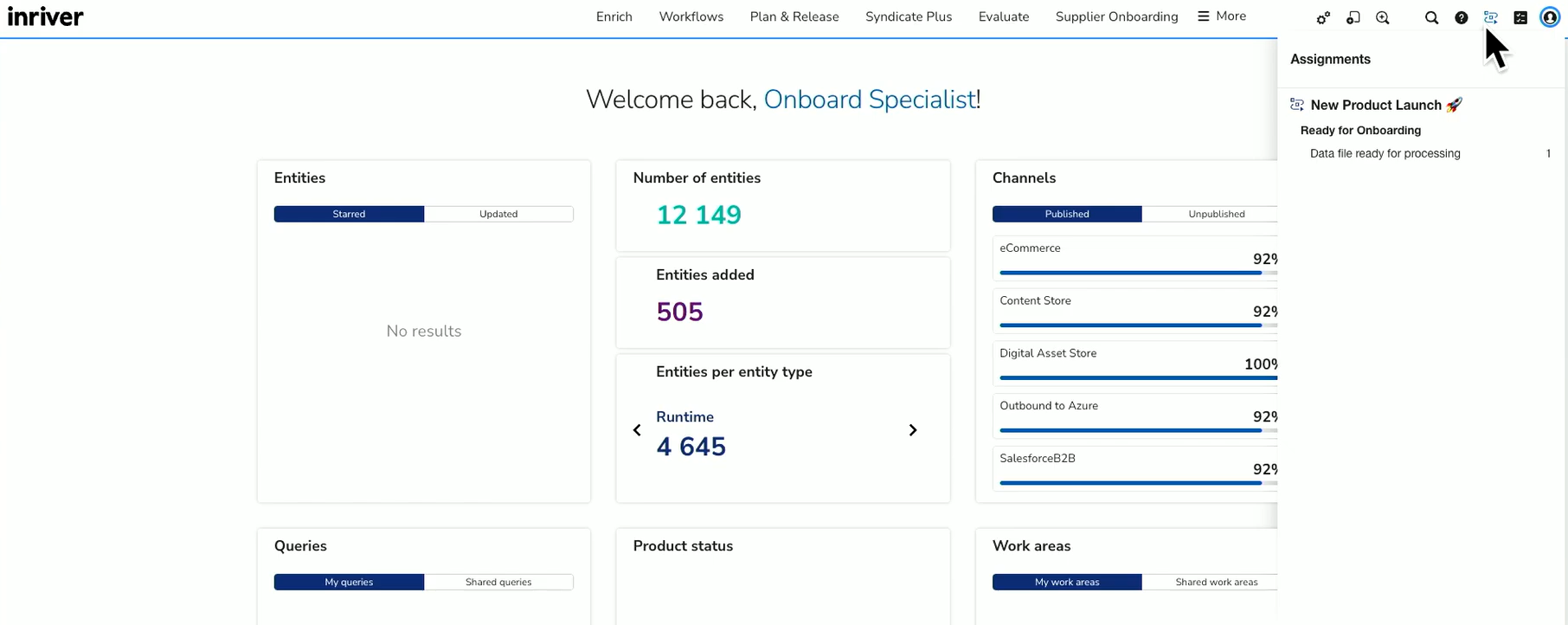Viewport: 1568px width, 625px height.
Task: Show Unpublished channels
Action: (x=1216, y=214)
